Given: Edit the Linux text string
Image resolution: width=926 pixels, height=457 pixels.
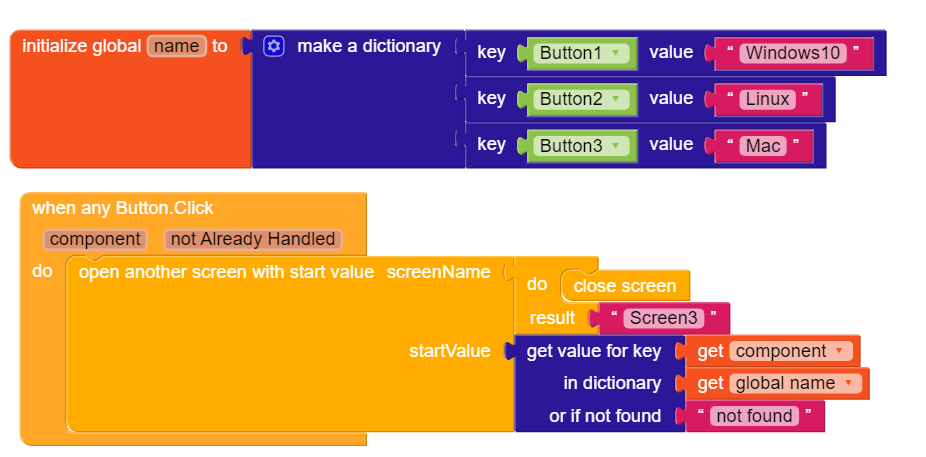Looking at the screenshot, I should pyautogui.click(x=767, y=99).
